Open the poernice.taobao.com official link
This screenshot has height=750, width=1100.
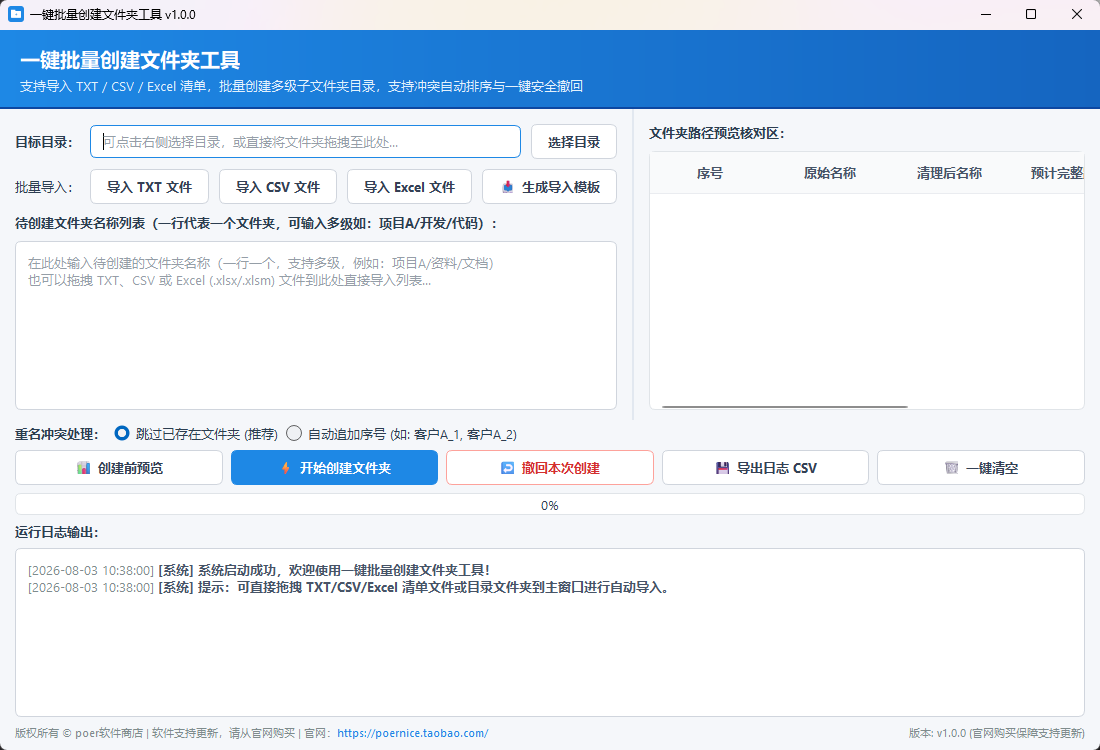(412, 733)
